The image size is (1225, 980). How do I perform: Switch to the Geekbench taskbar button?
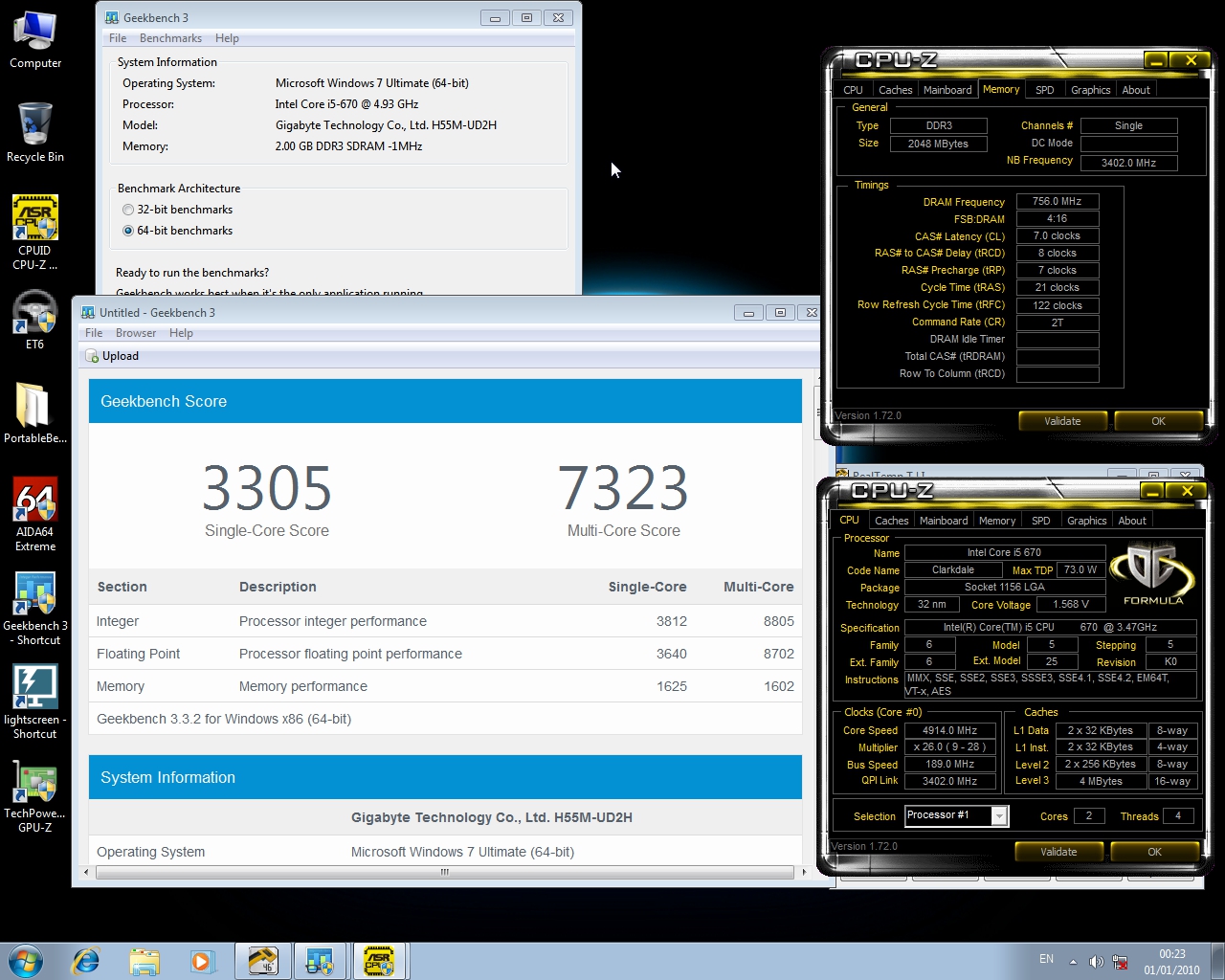(321, 961)
